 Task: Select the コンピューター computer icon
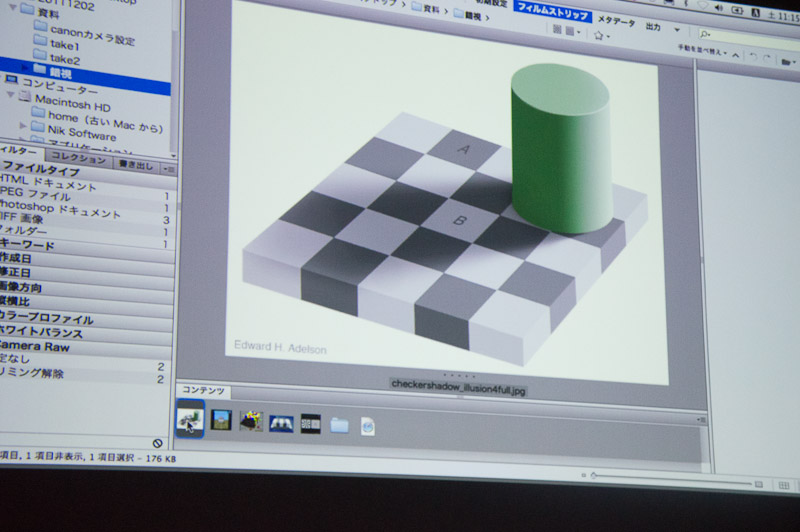tap(11, 80)
